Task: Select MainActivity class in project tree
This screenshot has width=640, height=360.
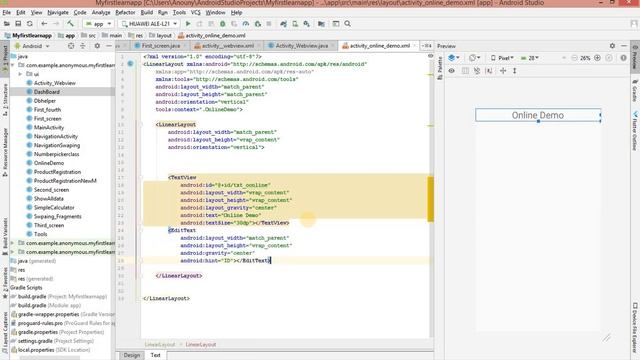Action: (49, 127)
